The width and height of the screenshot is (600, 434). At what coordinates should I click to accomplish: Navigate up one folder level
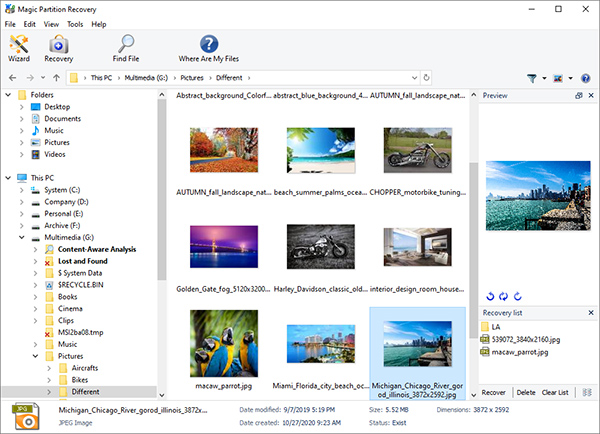click(55, 77)
